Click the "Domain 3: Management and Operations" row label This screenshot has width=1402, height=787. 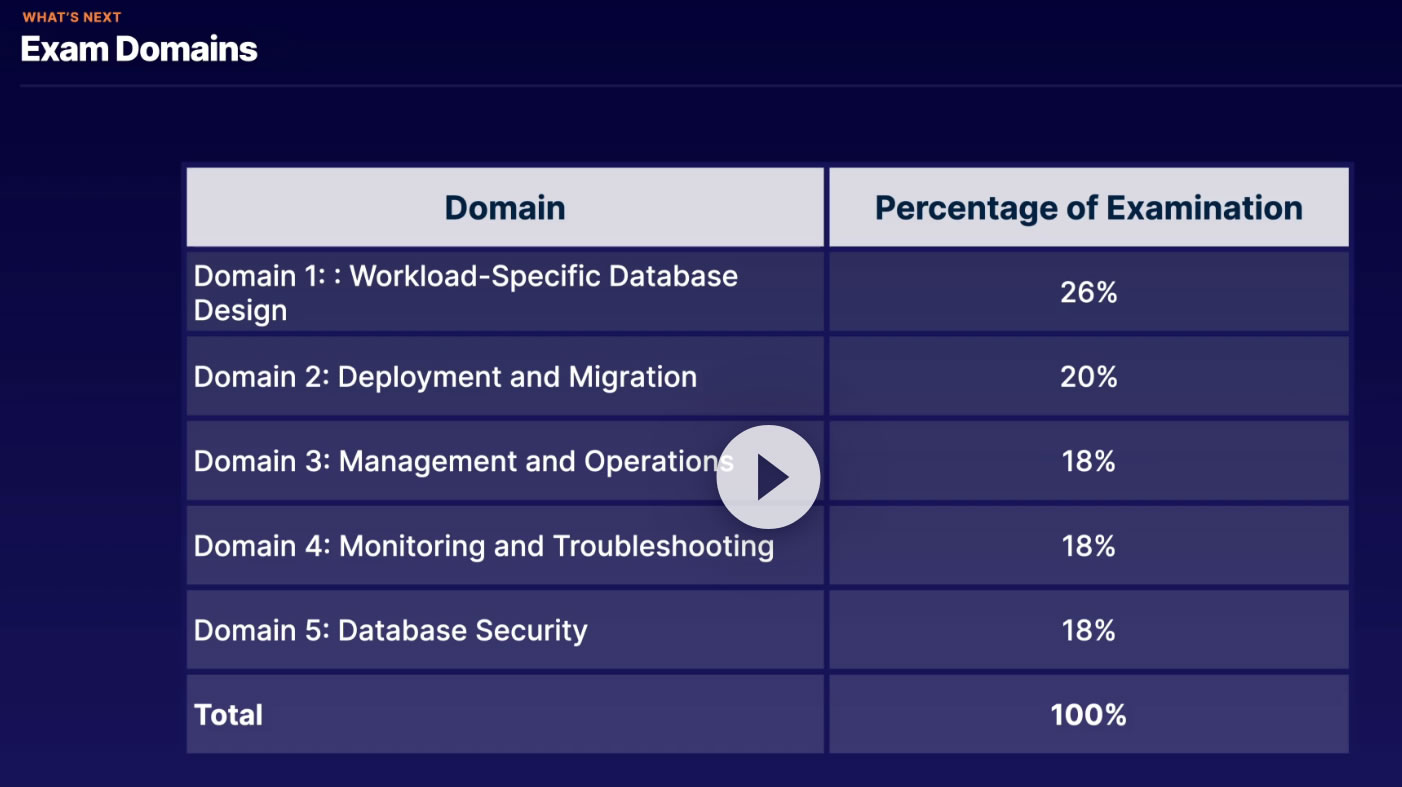[x=460, y=461]
